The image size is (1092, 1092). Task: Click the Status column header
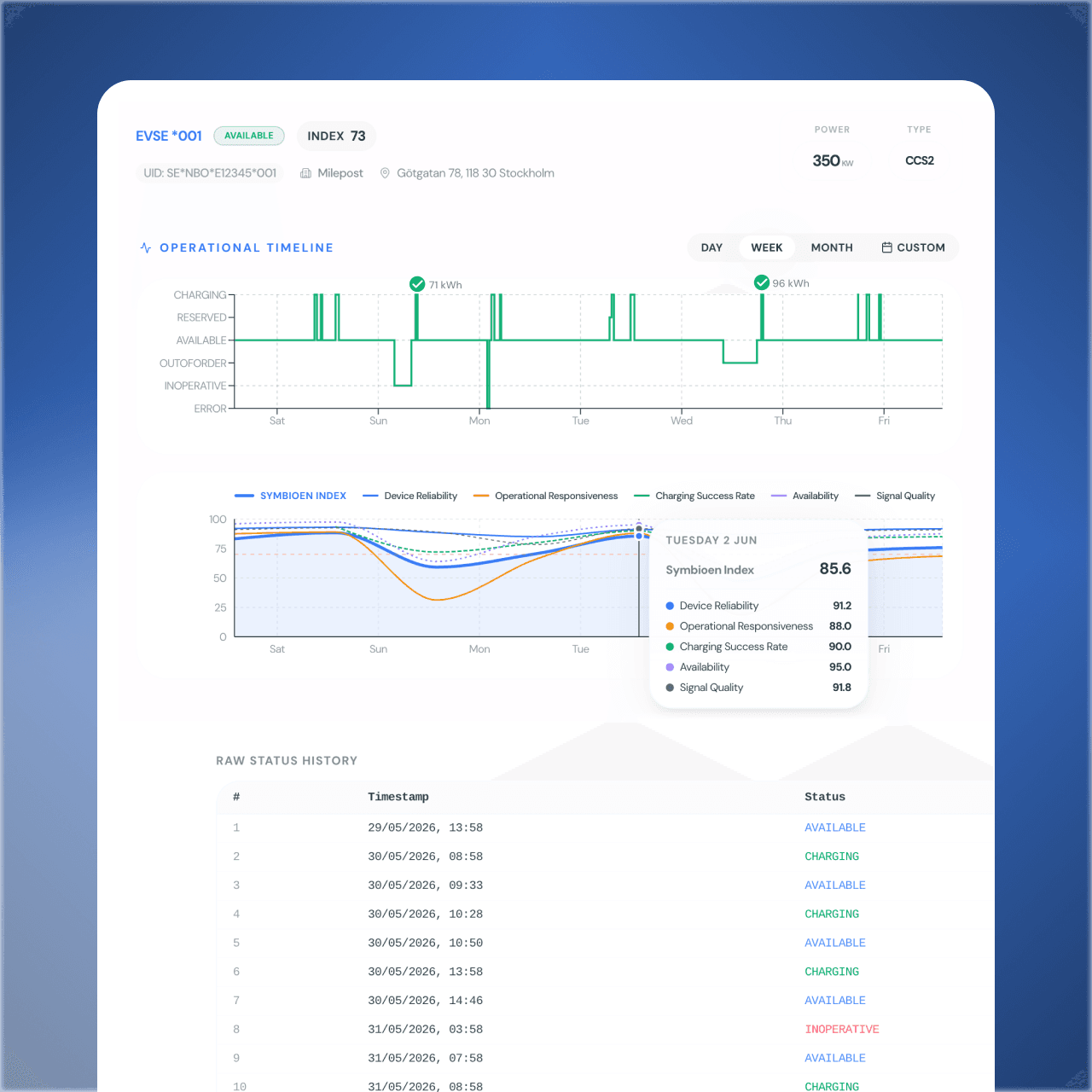coord(825,797)
